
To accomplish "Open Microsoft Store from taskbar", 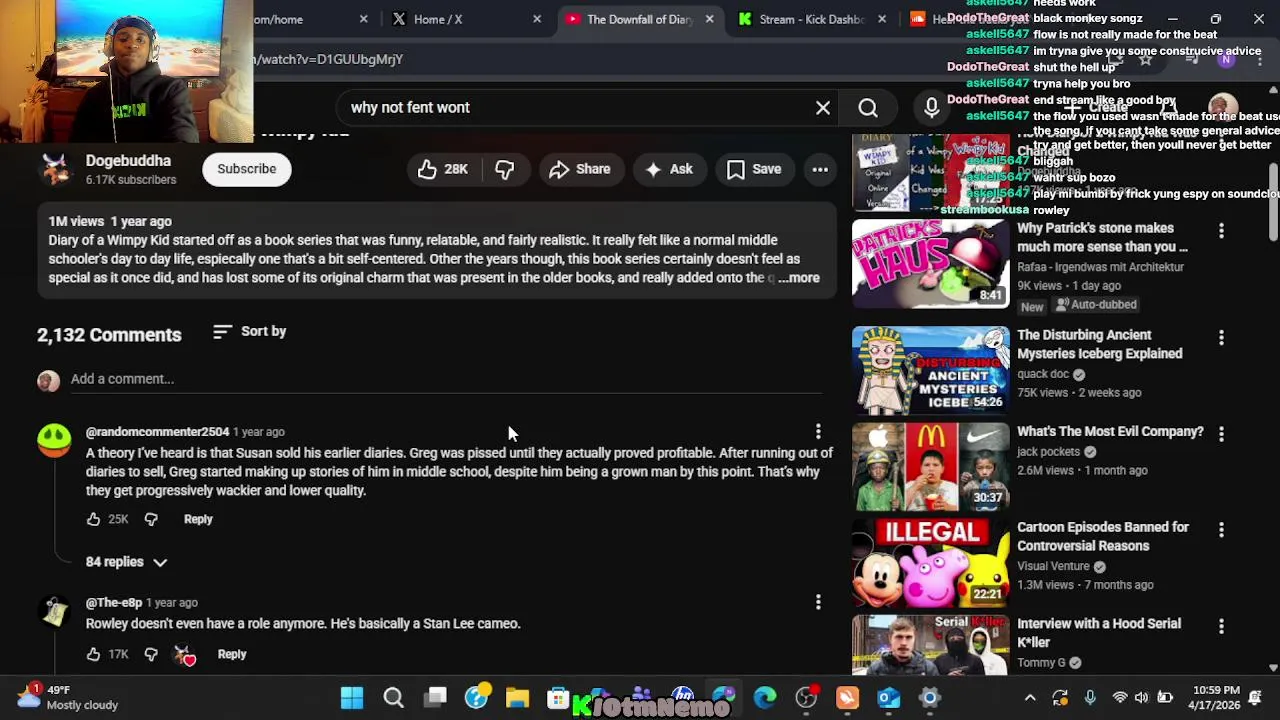I will (x=558, y=698).
